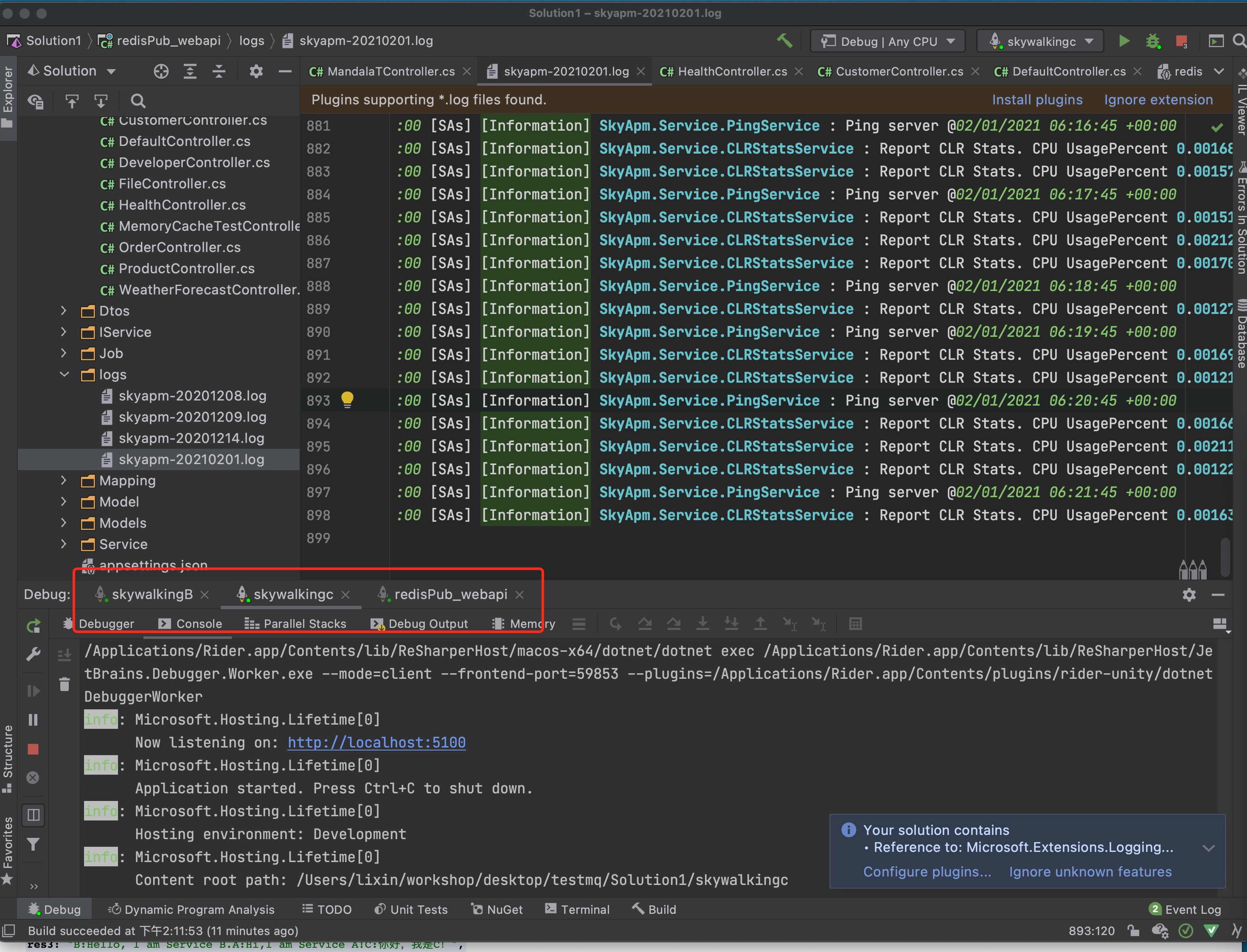Open http://localhost:5100 link
This screenshot has width=1247, height=952.
tap(377, 742)
